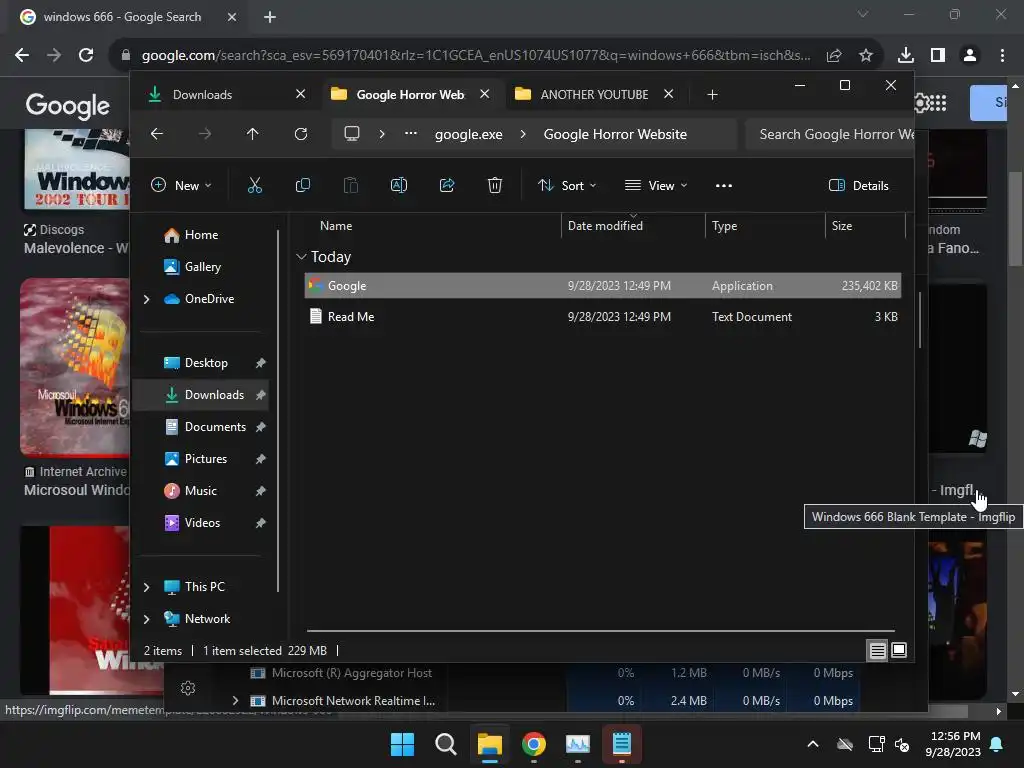Refresh the File Explorer folder view

pos(301,134)
